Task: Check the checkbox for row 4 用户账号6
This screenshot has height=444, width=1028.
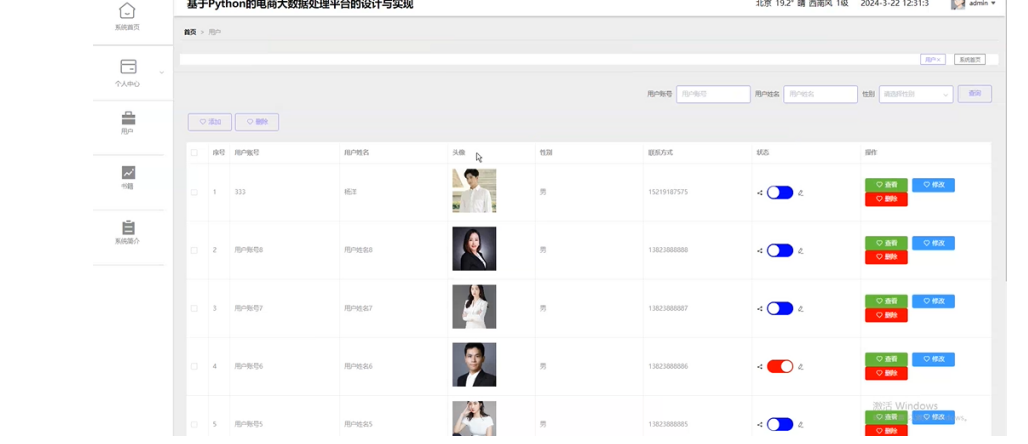Action: (194, 367)
